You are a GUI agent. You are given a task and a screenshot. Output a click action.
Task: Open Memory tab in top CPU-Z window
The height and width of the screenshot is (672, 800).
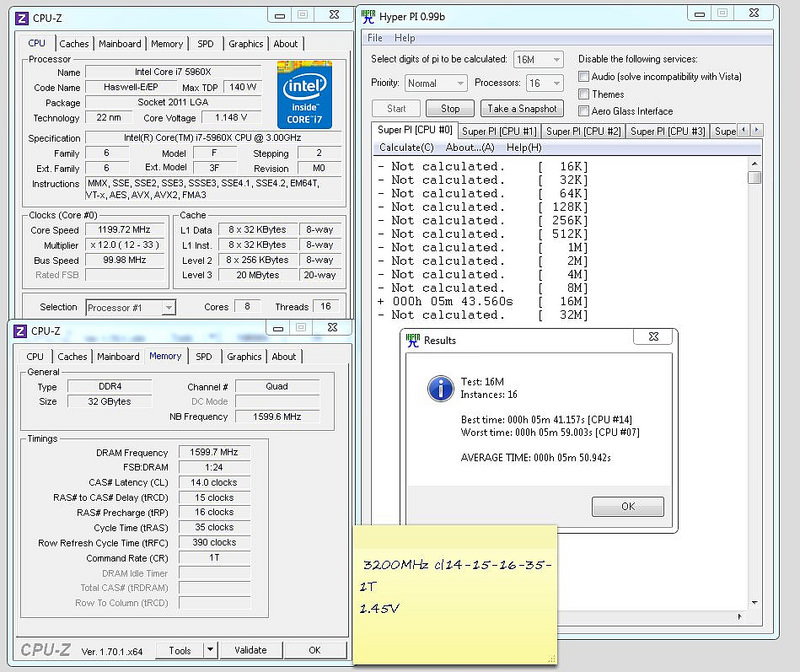click(167, 44)
